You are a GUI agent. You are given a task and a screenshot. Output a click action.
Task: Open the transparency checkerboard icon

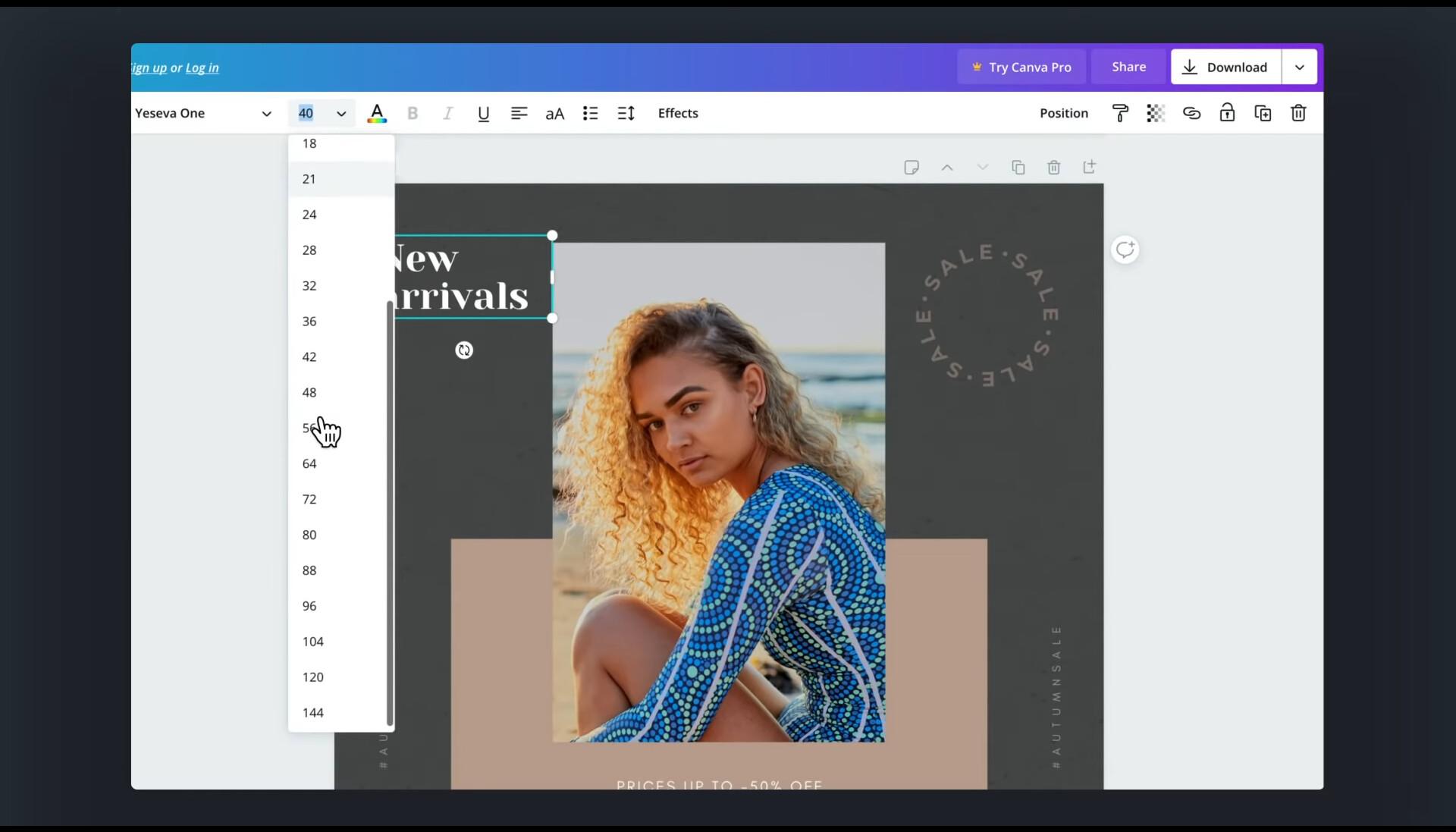1156,114
